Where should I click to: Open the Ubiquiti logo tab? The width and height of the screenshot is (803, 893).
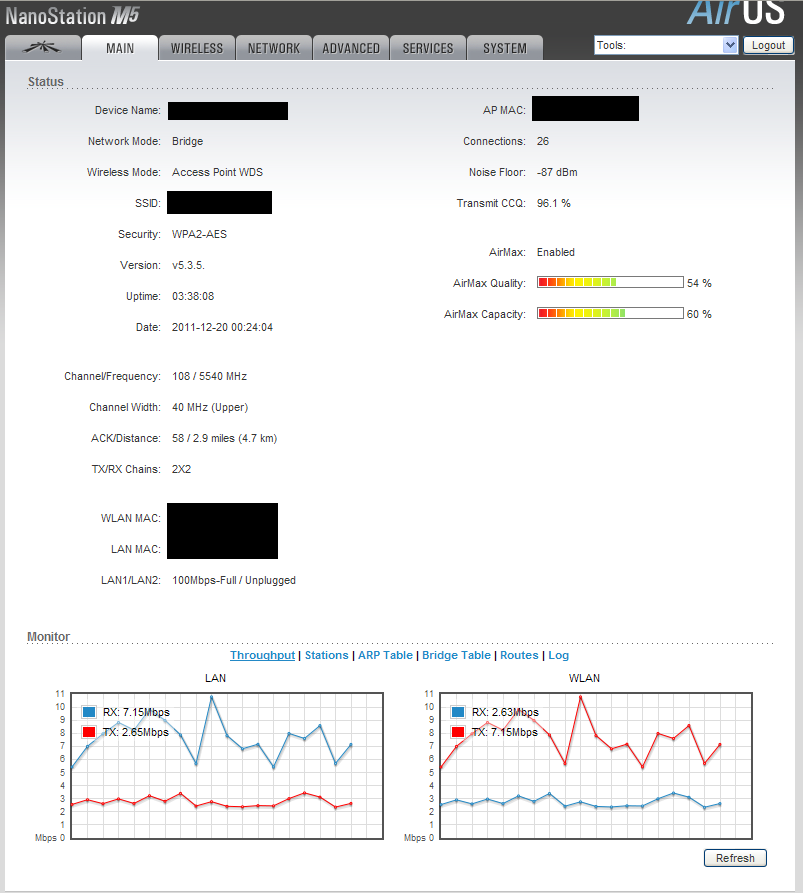coord(42,48)
